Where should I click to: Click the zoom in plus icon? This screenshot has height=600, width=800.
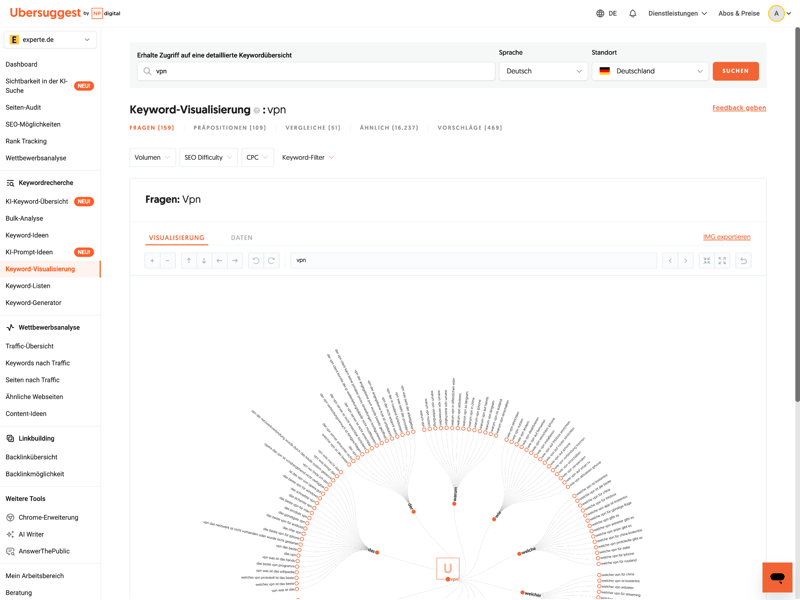click(x=153, y=261)
